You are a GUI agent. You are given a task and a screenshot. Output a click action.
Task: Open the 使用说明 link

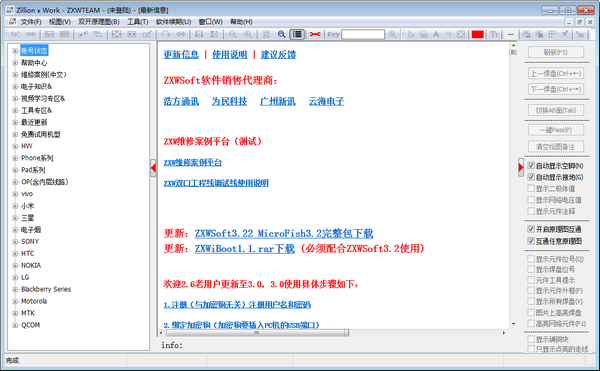pos(230,55)
